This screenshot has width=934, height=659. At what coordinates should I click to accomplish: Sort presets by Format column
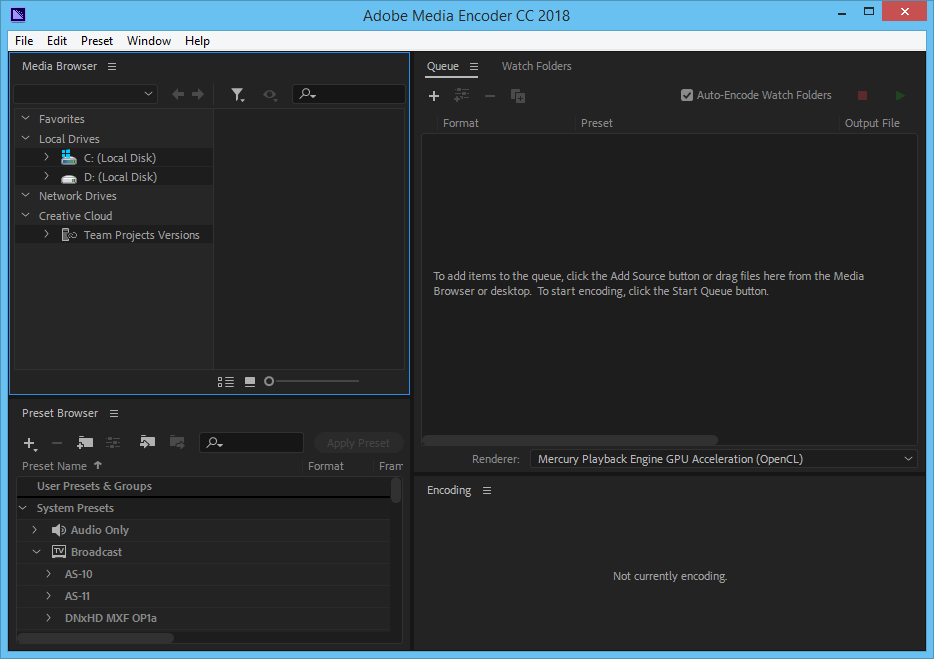click(x=326, y=466)
